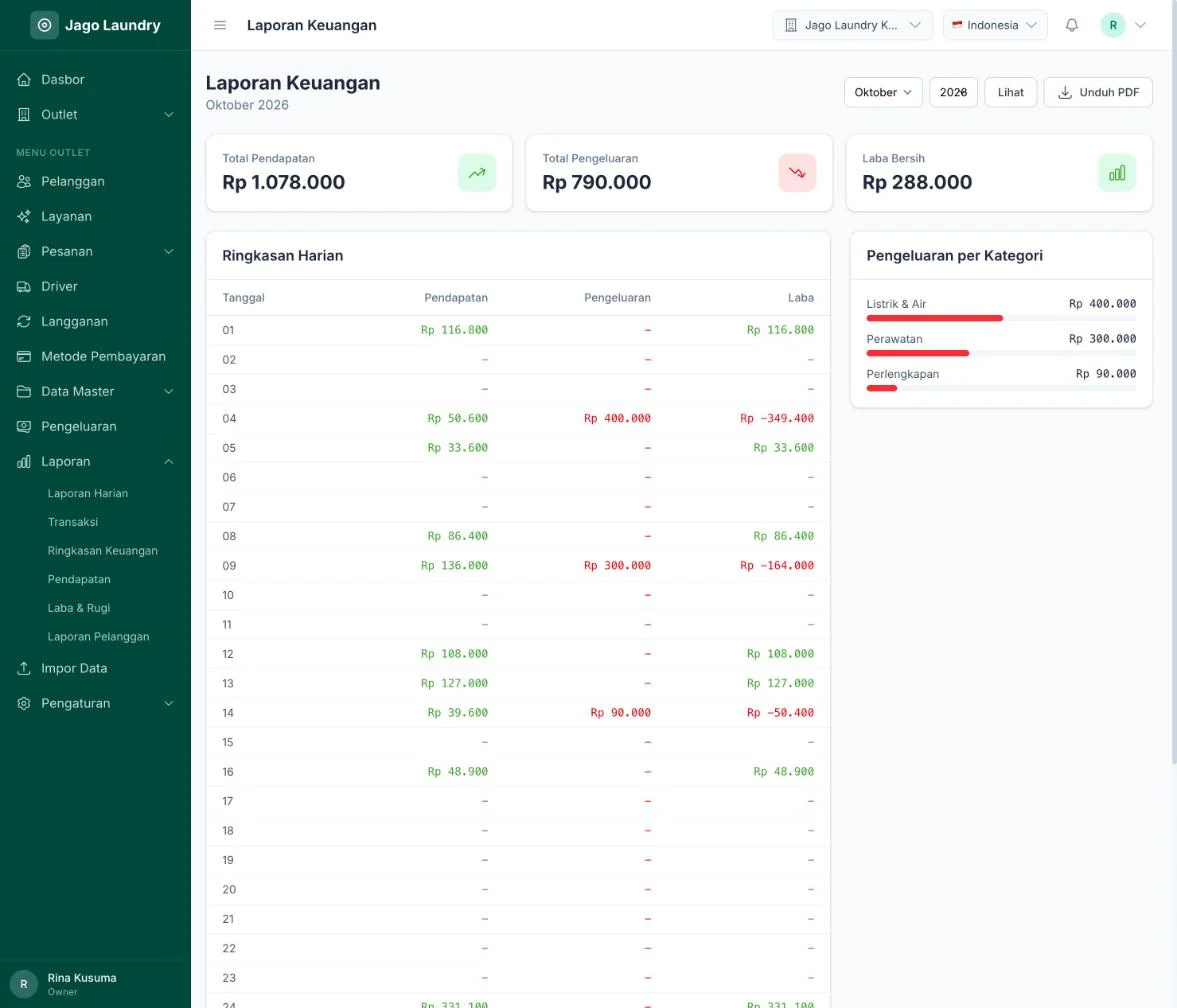1177x1008 pixels.
Task: Click the Pengeluaran money icon
Action: [x=24, y=426]
